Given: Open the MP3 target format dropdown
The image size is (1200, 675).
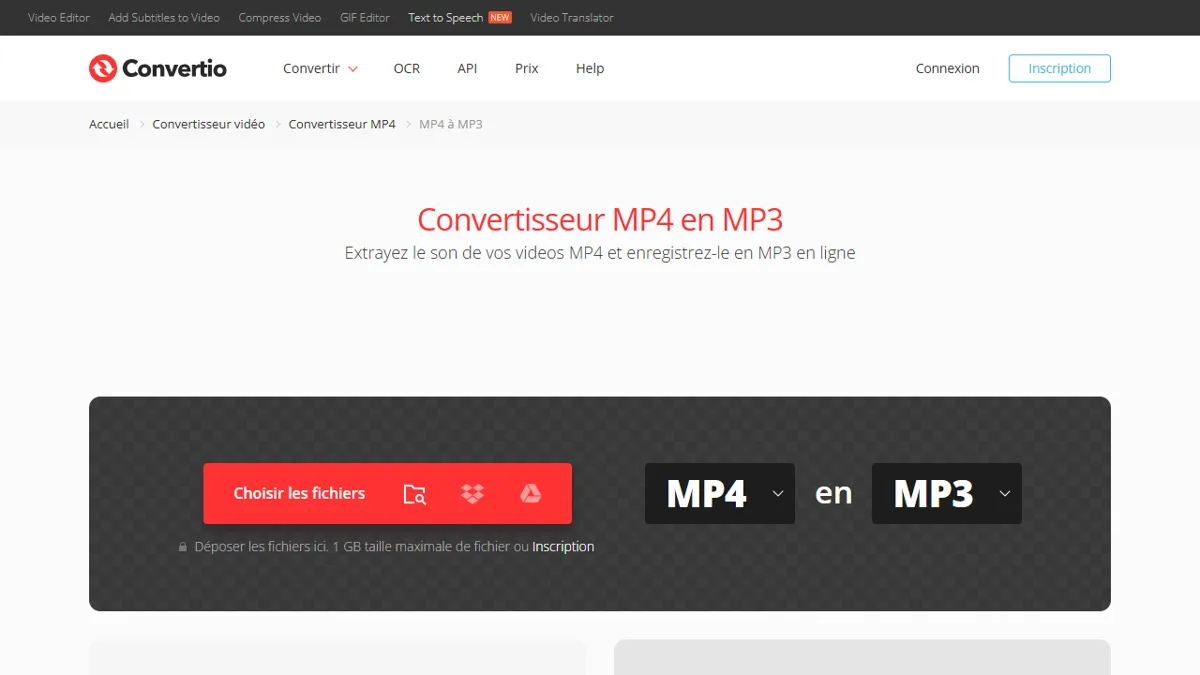Looking at the screenshot, I should click(x=947, y=493).
